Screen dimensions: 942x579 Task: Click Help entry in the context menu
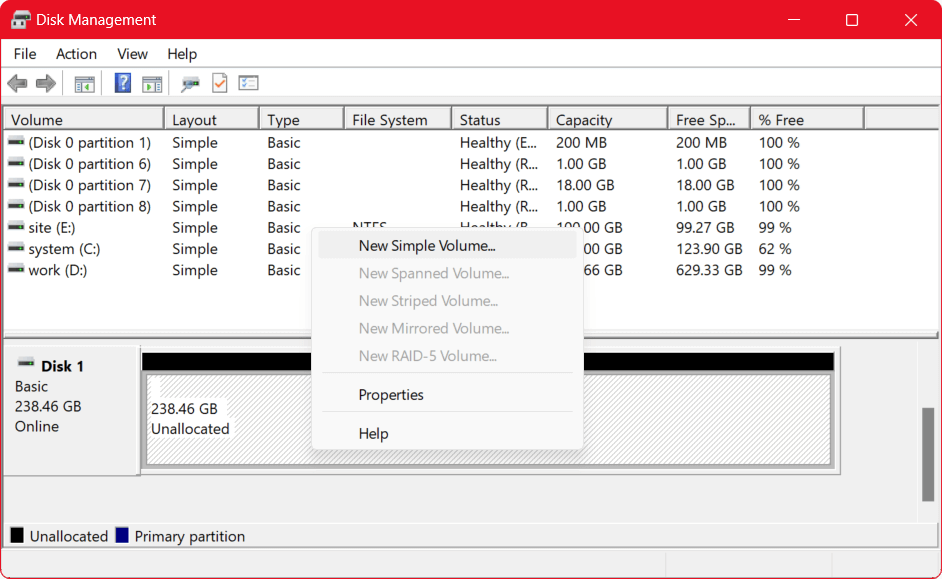coord(375,433)
